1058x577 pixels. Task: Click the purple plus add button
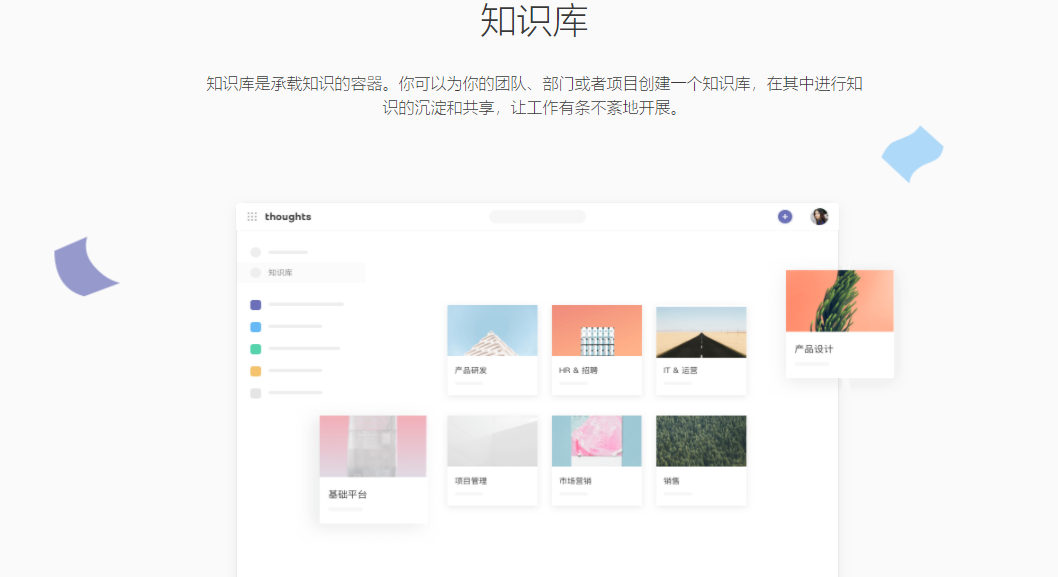[785, 217]
